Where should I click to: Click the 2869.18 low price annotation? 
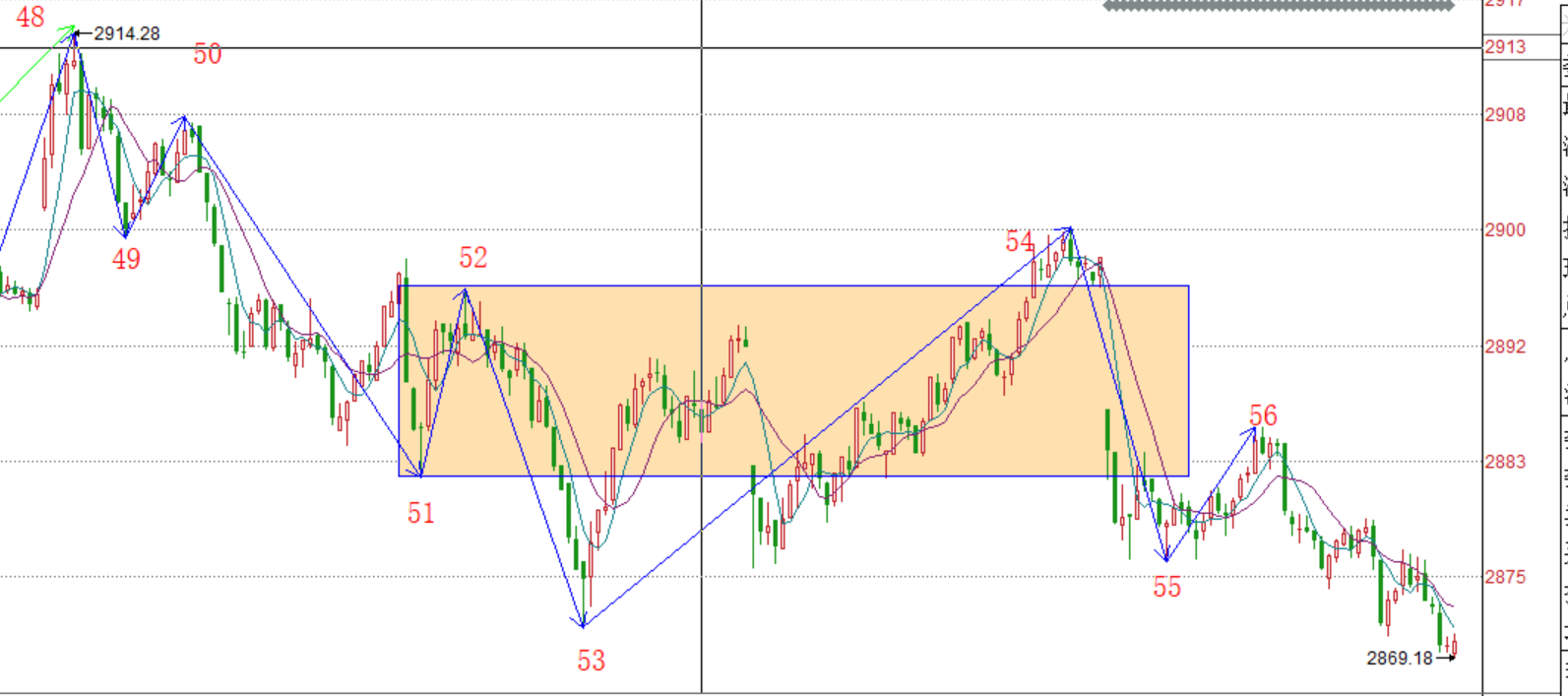click(1399, 658)
